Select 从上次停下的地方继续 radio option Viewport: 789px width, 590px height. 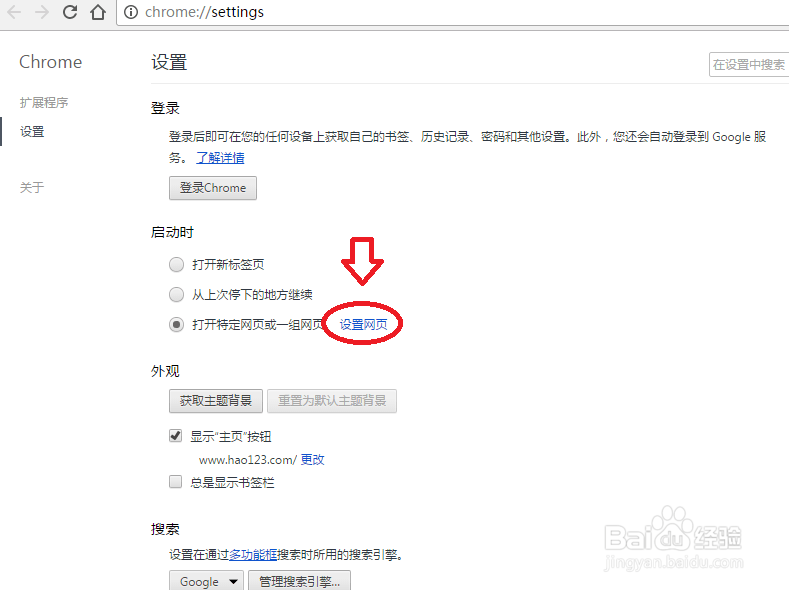[x=176, y=294]
